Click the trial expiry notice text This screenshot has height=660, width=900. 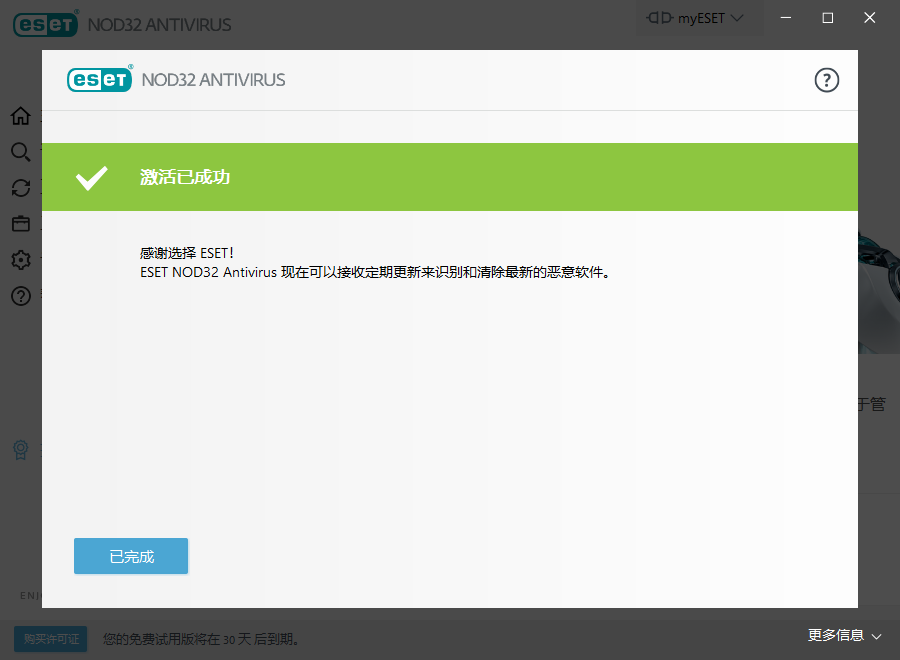[x=201, y=639]
